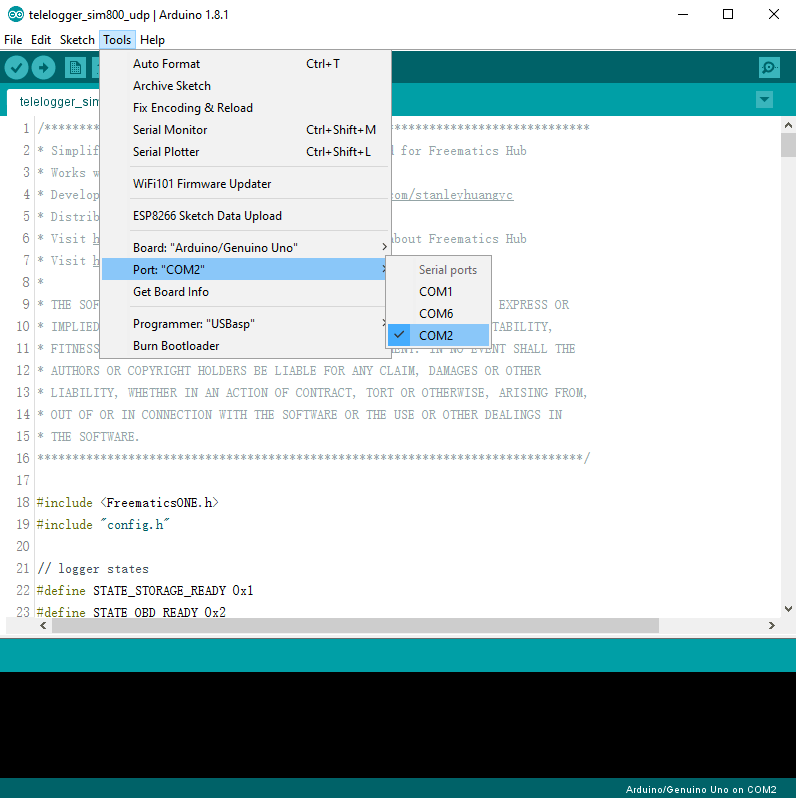Open Serial Monitor magnifier icon in toolbar
The width and height of the screenshot is (796, 798).
click(x=769, y=67)
